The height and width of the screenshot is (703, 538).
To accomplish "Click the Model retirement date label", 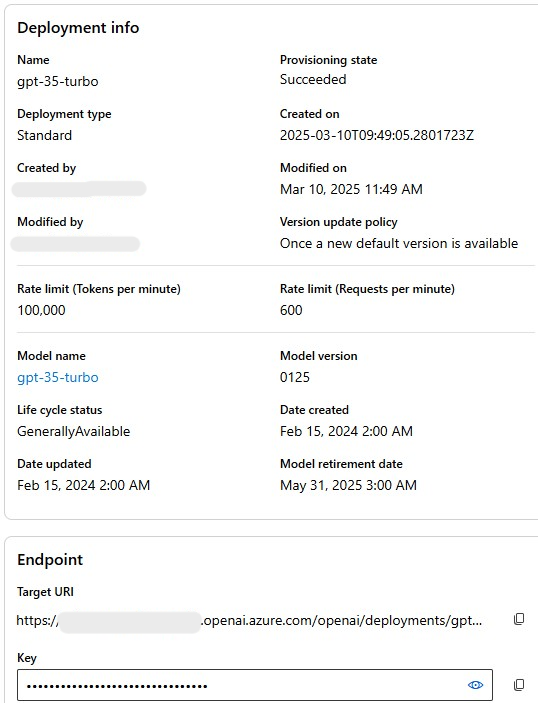I will [341, 464].
